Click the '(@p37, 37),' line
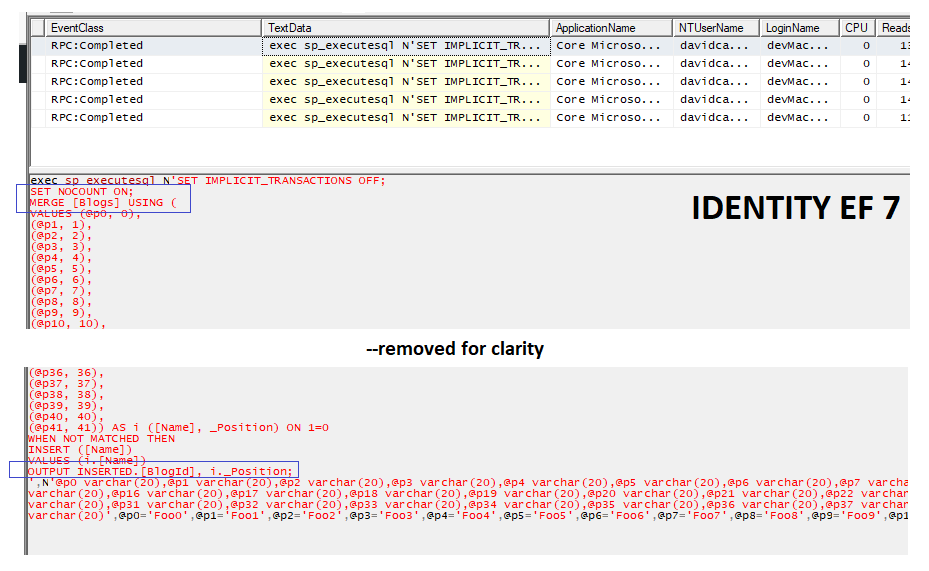This screenshot has height=571, width=929. coord(66,384)
